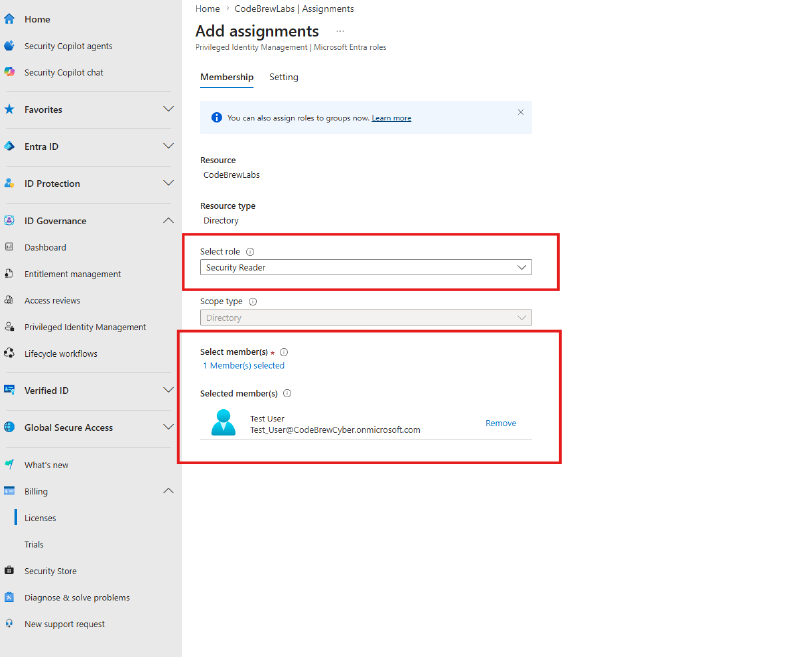Click the Test User avatar
Image resolution: width=800 pixels, height=657 pixels.
(223, 423)
